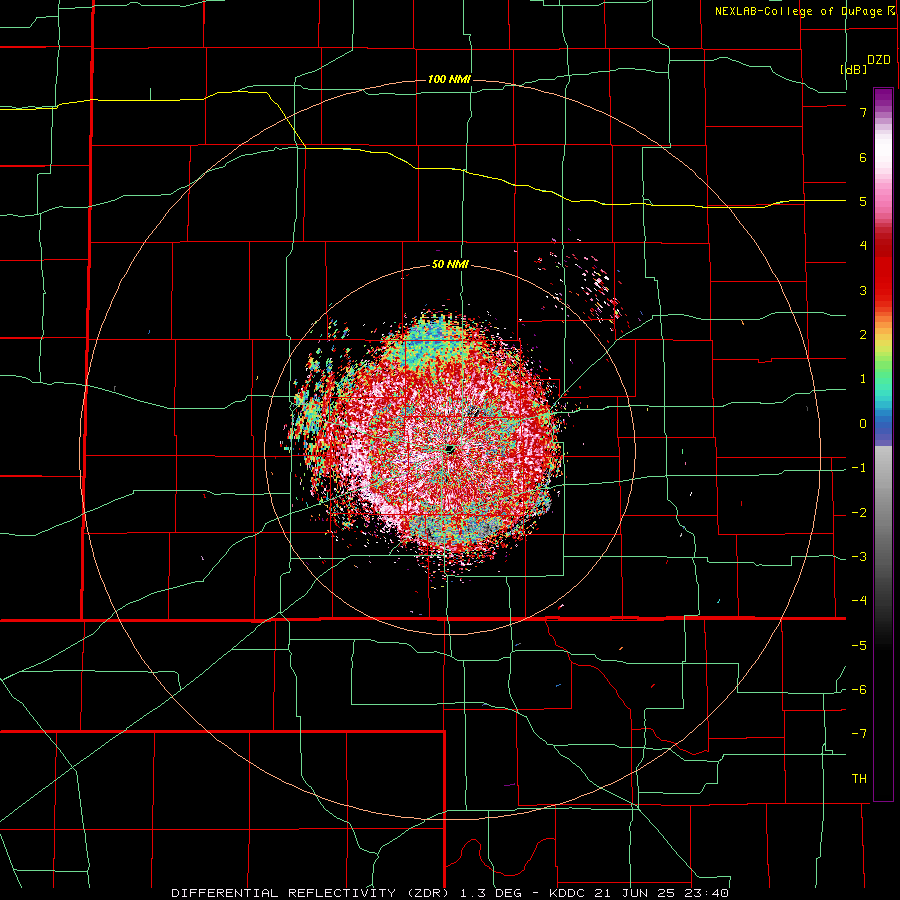
Task: Select the -1 dB scale label
Action: (x=859, y=468)
